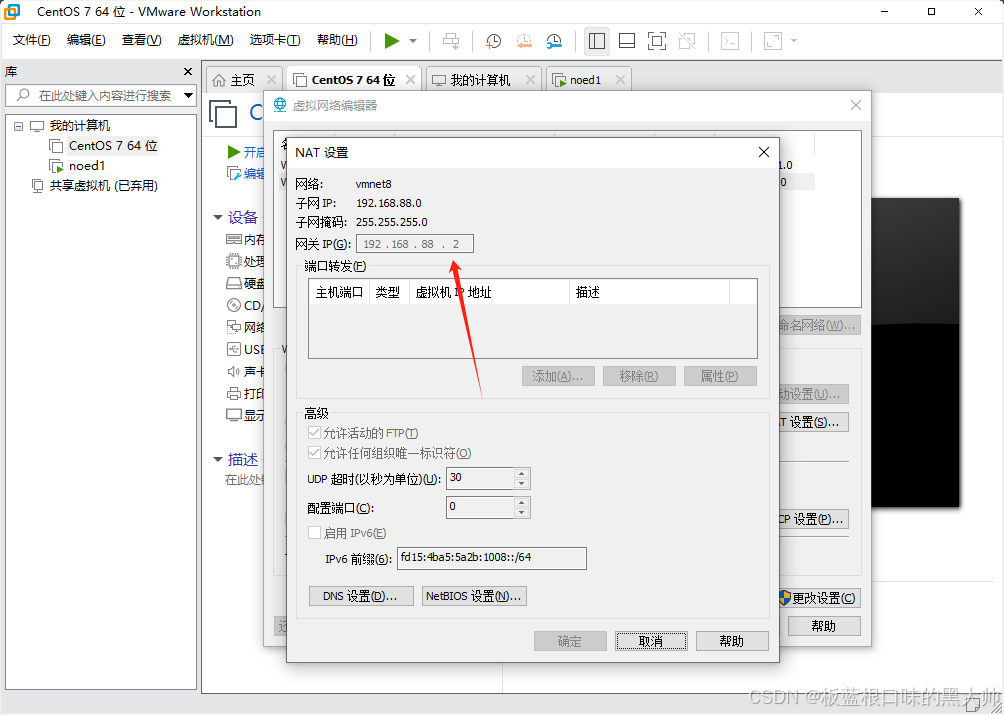The width and height of the screenshot is (1004, 715).
Task: Click 更改设置(C) in network editor
Action: [x=818, y=598]
